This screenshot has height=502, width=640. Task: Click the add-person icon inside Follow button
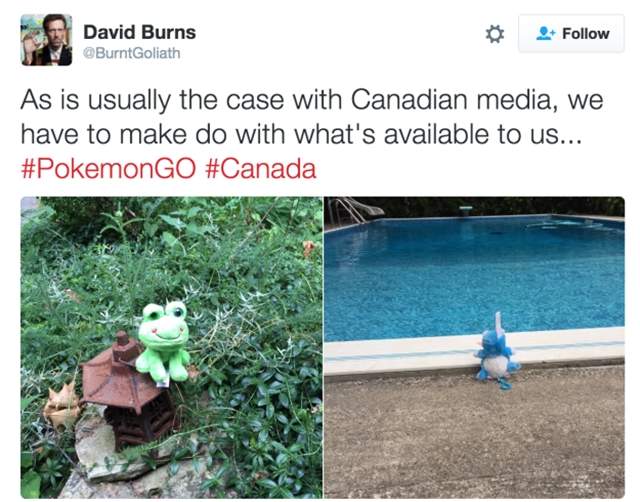click(545, 33)
